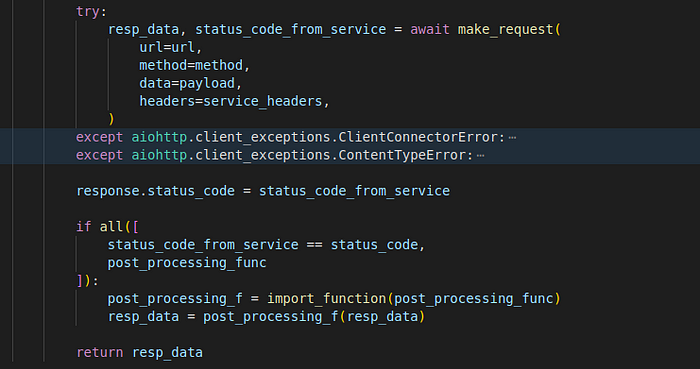Click the 'try:' keyword

92,12
